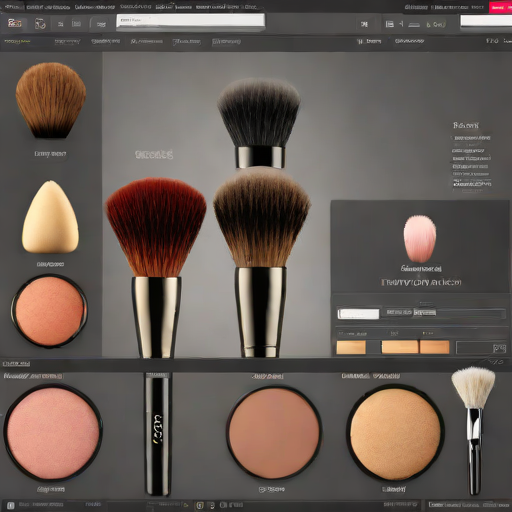Click the white text field in right panel
Image resolution: width=512 pixels, height=512 pixels.
358,314
